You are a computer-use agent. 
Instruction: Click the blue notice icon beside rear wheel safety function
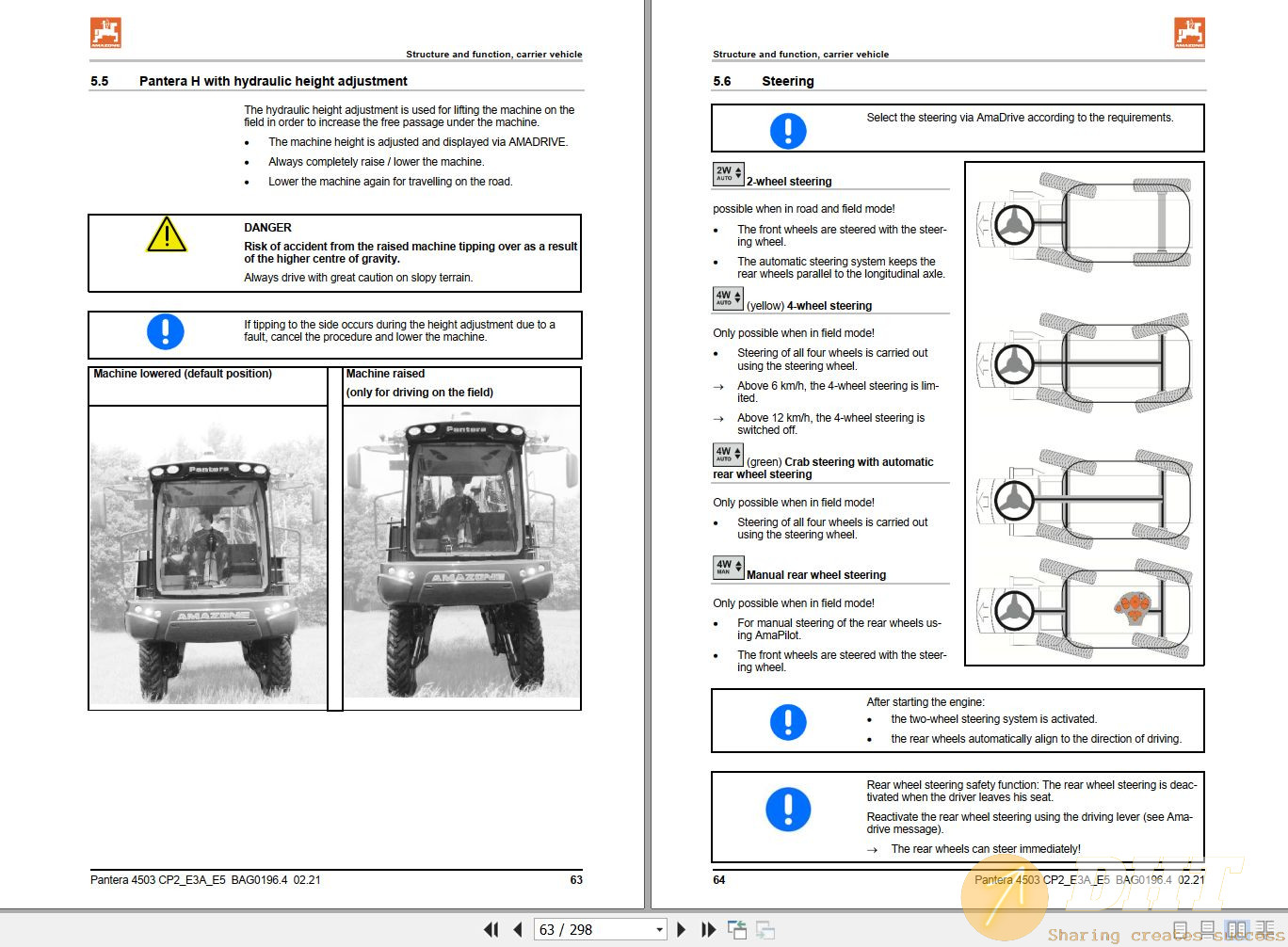point(788,810)
